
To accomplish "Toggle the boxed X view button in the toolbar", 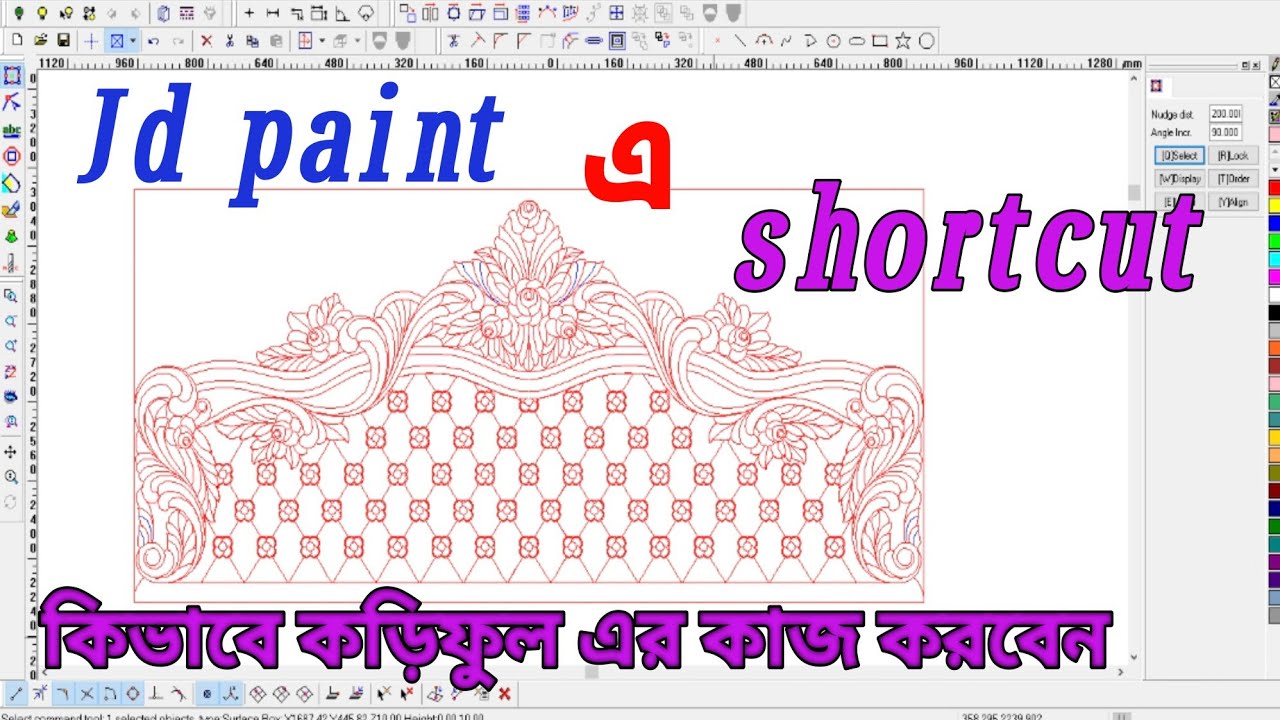I will tap(117, 41).
